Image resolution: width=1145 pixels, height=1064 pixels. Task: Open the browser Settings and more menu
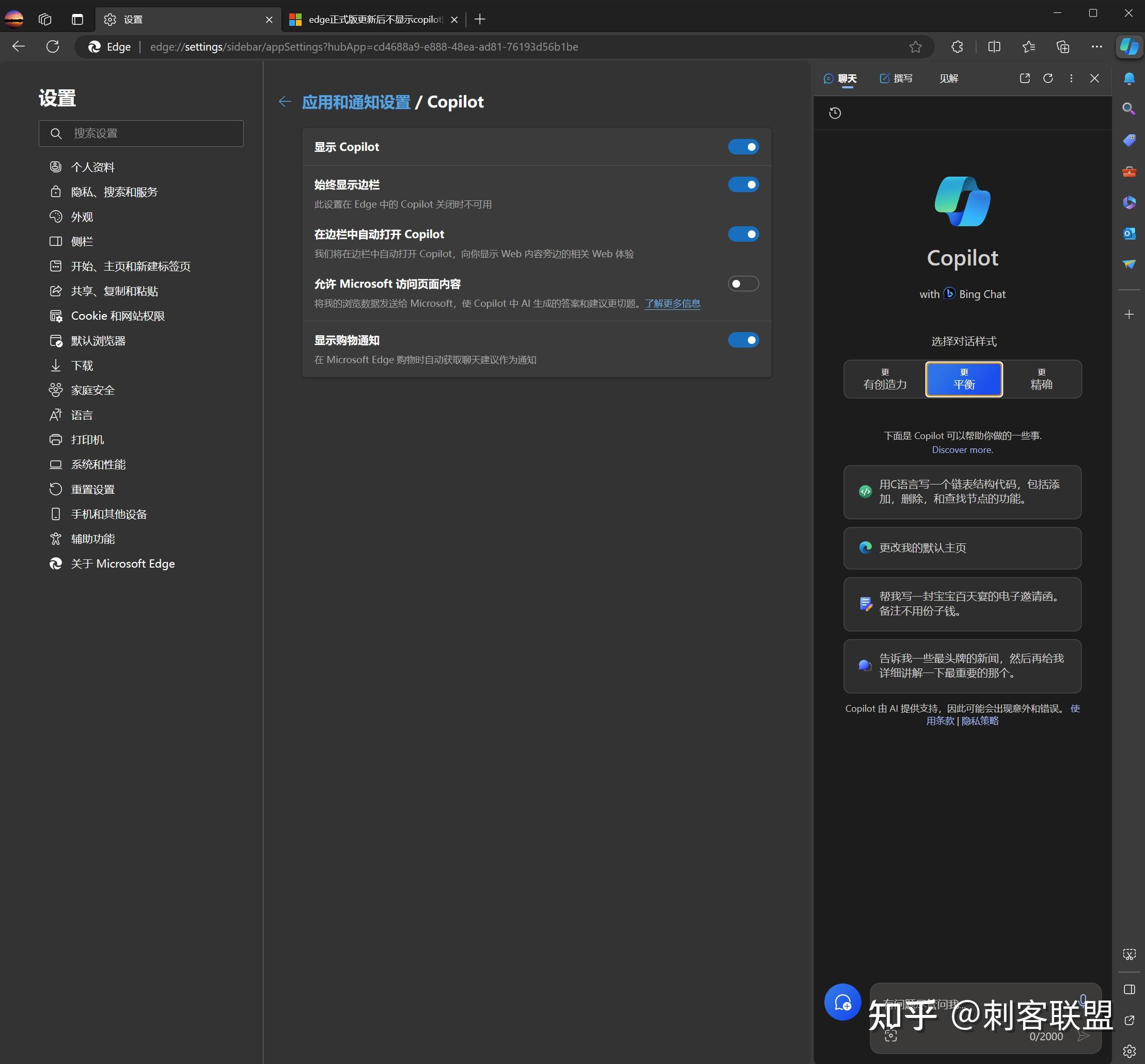point(1096,46)
